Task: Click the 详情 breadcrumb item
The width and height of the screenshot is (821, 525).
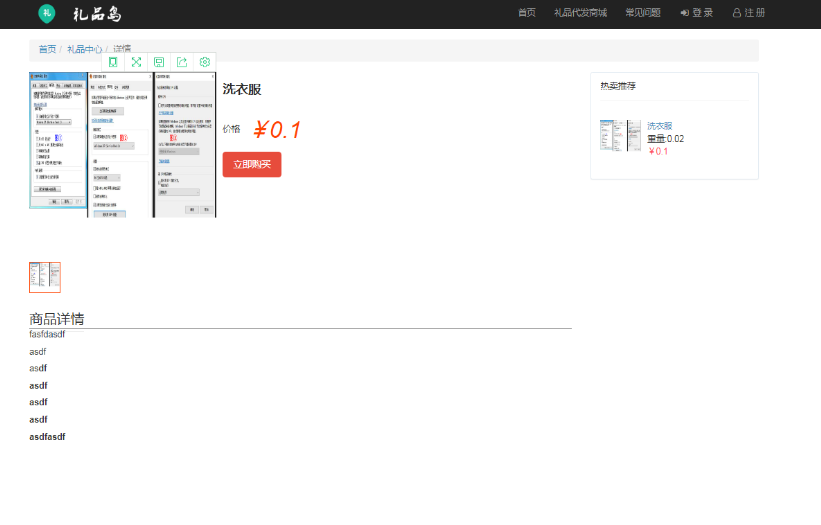Action: (x=122, y=49)
